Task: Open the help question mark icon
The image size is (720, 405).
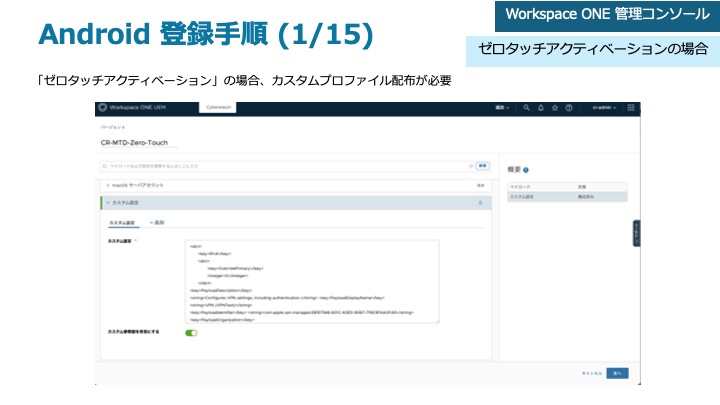Action: (569, 107)
